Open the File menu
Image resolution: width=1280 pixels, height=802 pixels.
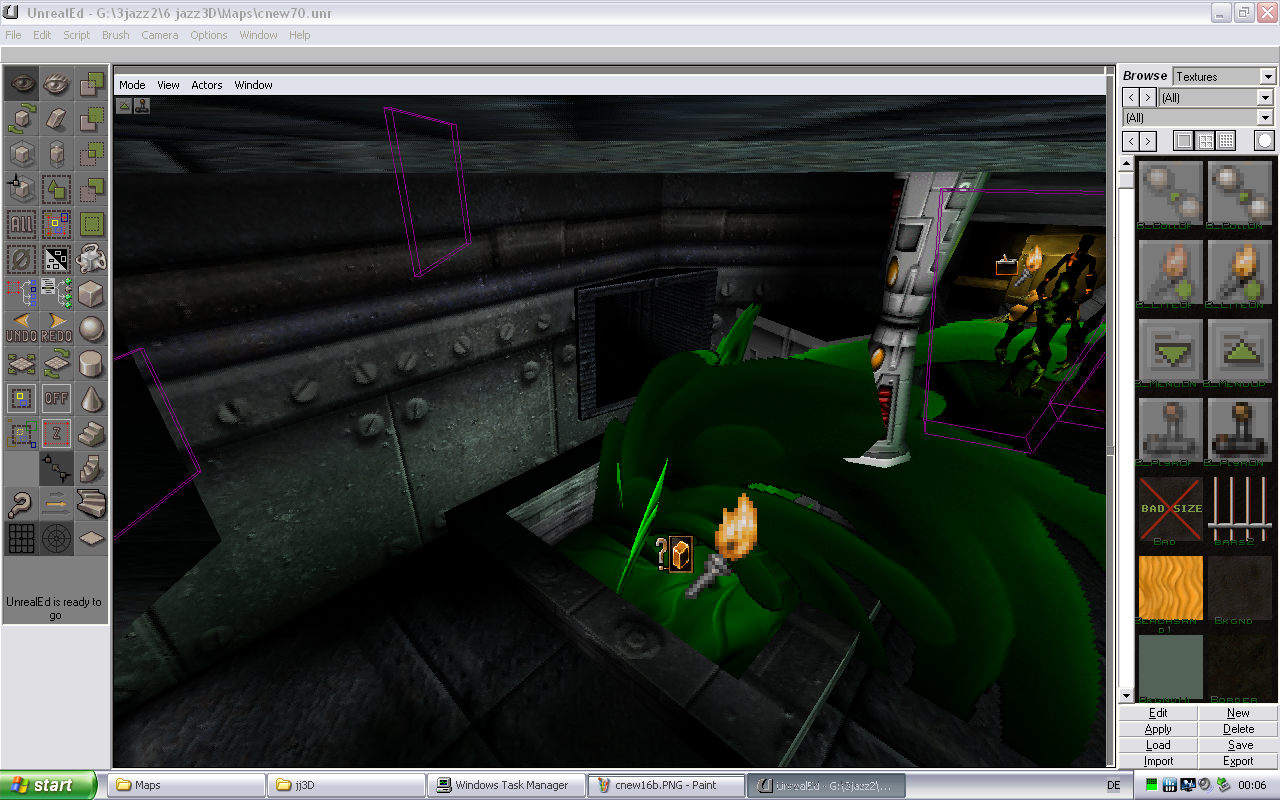tap(13, 35)
